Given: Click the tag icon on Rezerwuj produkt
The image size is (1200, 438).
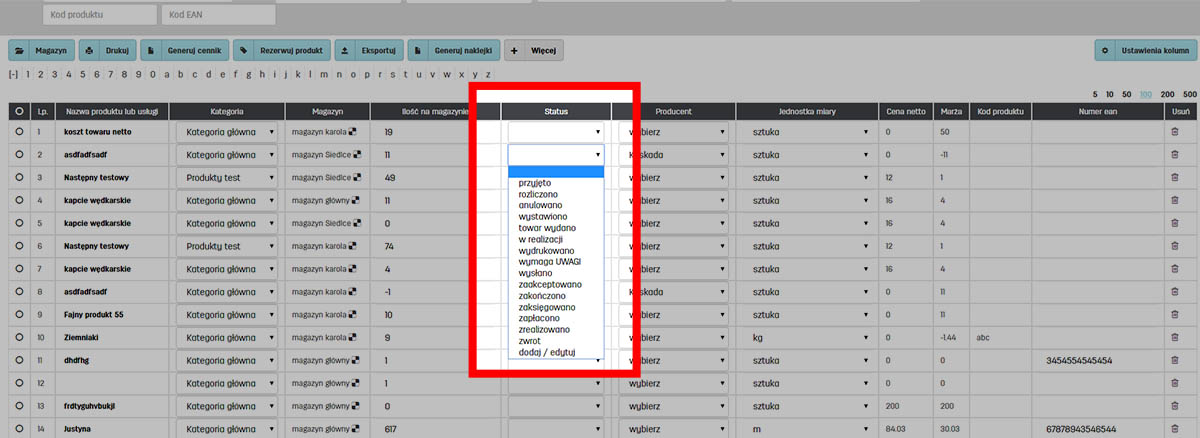Looking at the screenshot, I should [x=245, y=49].
